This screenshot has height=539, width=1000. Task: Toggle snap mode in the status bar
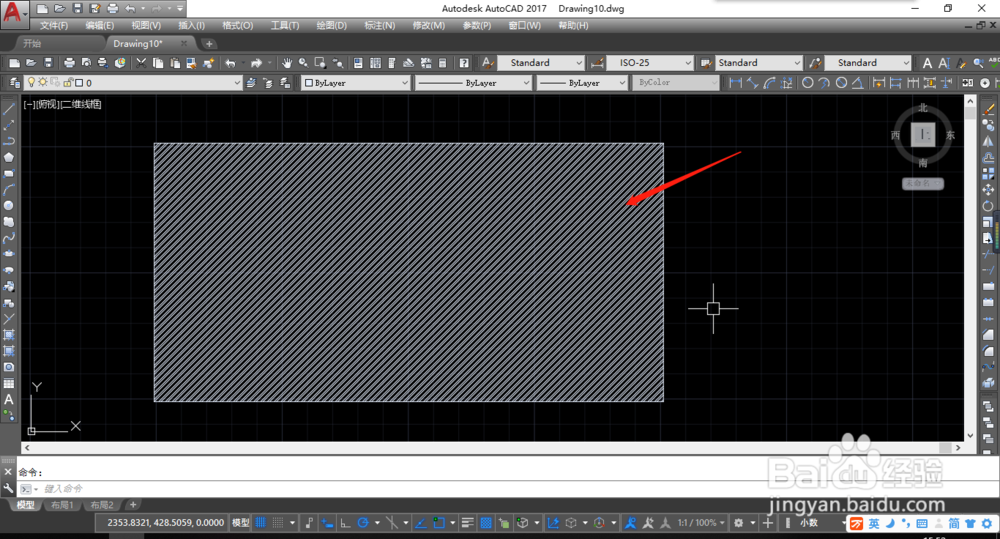pyautogui.click(x=278, y=522)
